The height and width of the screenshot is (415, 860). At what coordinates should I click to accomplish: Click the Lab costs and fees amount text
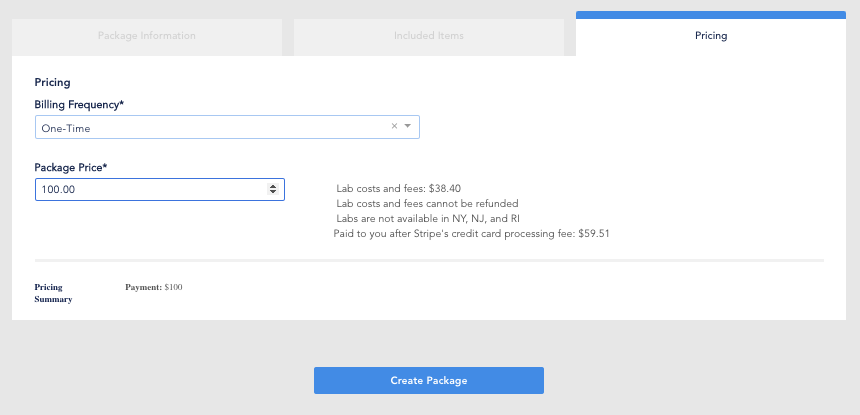(x=399, y=188)
